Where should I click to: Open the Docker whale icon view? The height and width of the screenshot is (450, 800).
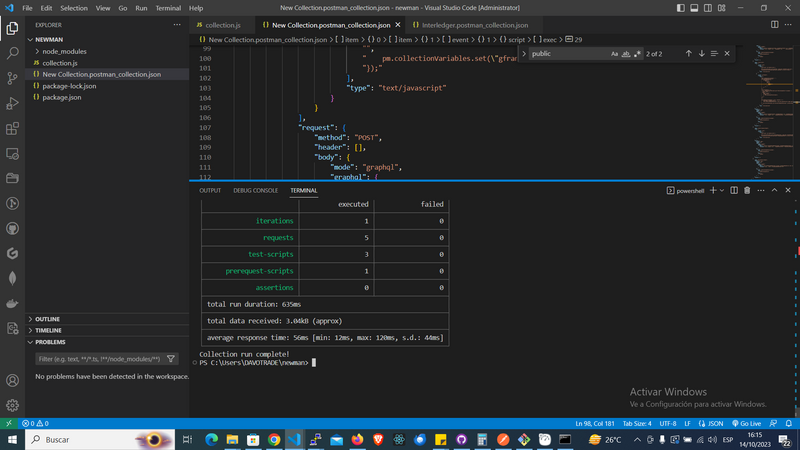click(x=12, y=303)
